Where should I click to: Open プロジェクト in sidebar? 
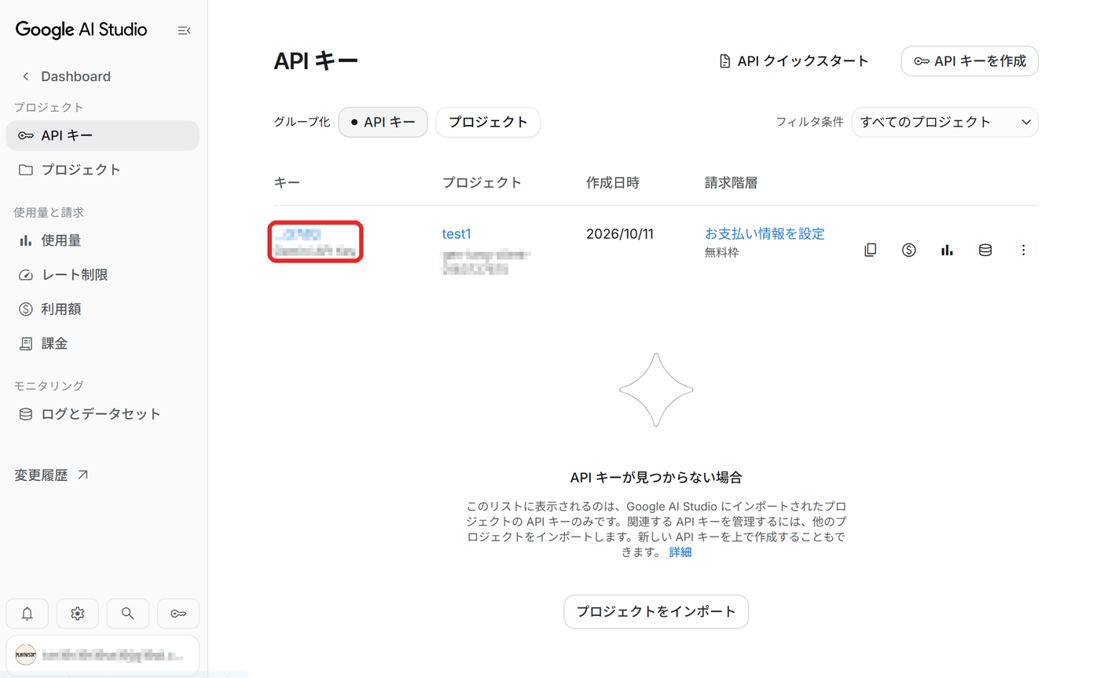pos(102,170)
